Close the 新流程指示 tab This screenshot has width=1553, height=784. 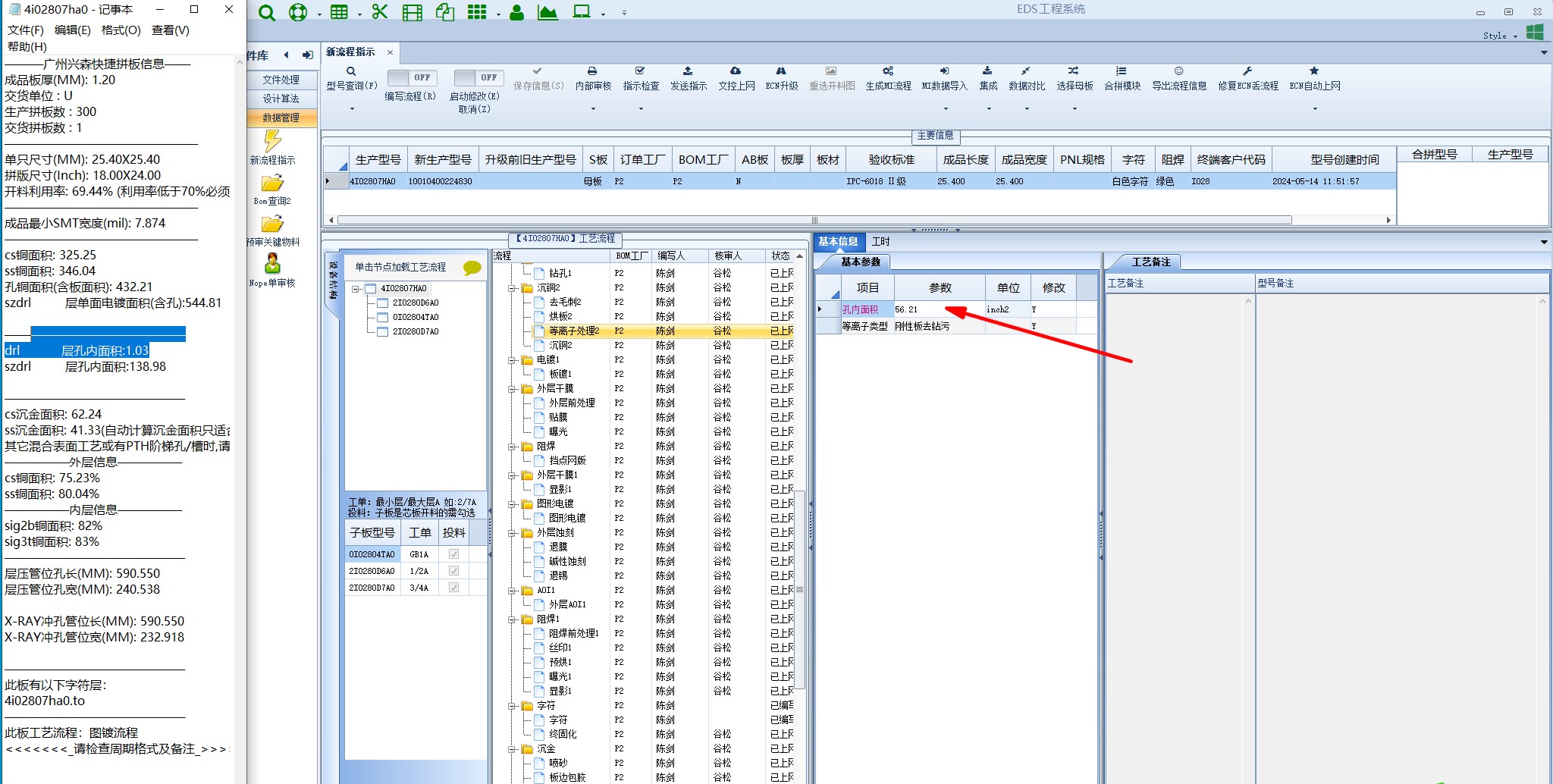(390, 52)
